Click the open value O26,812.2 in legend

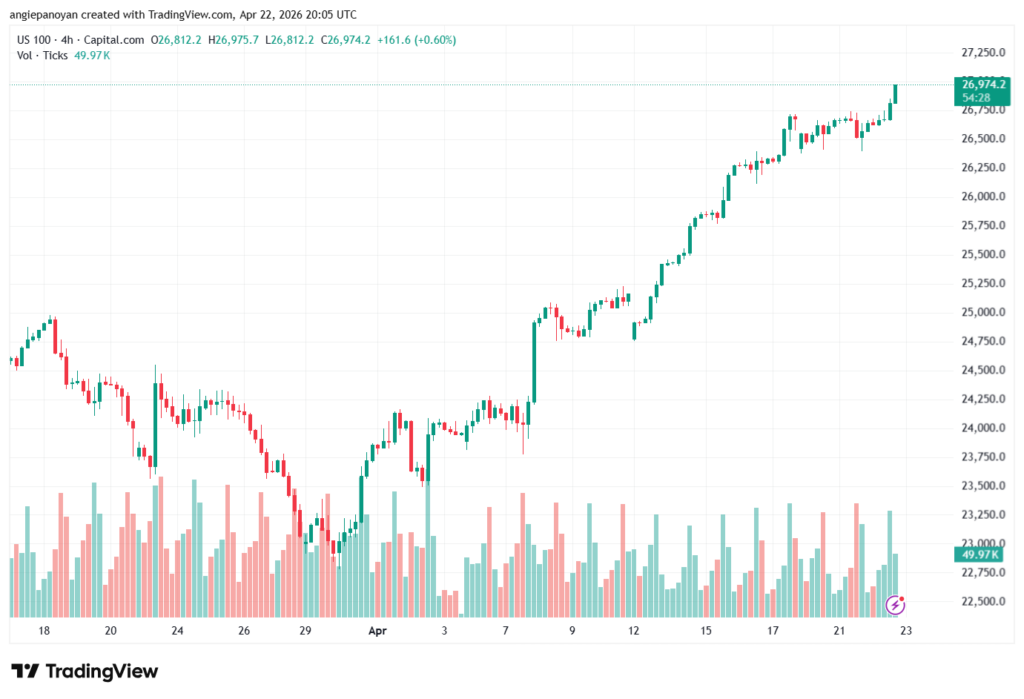click(176, 40)
